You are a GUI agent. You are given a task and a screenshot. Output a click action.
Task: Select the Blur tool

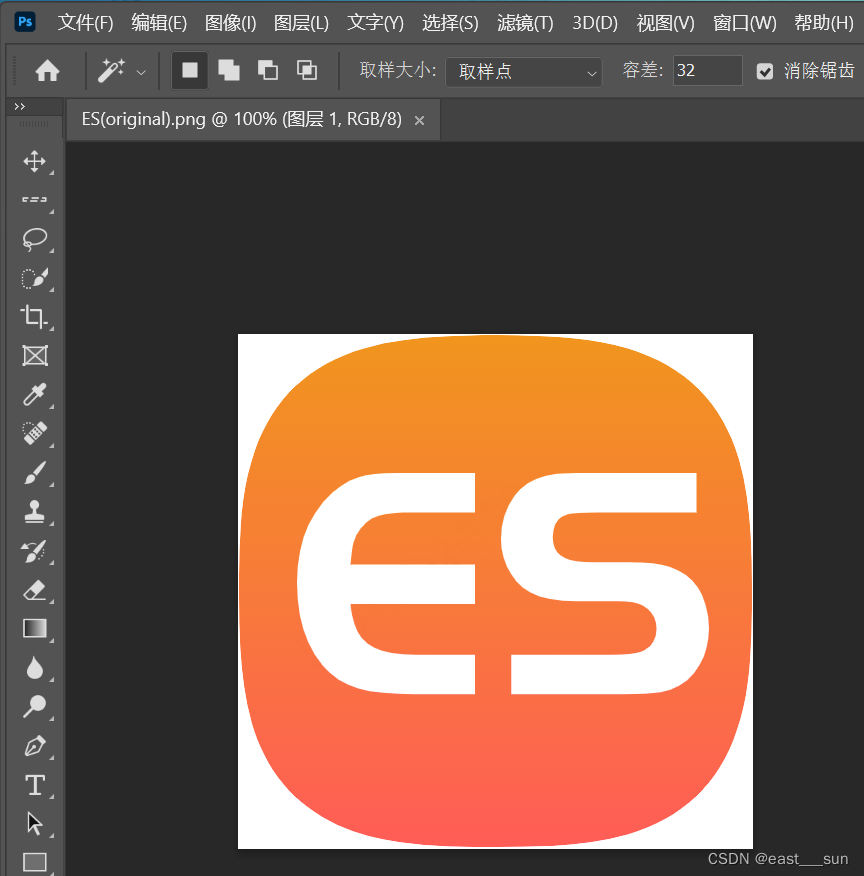[34, 668]
